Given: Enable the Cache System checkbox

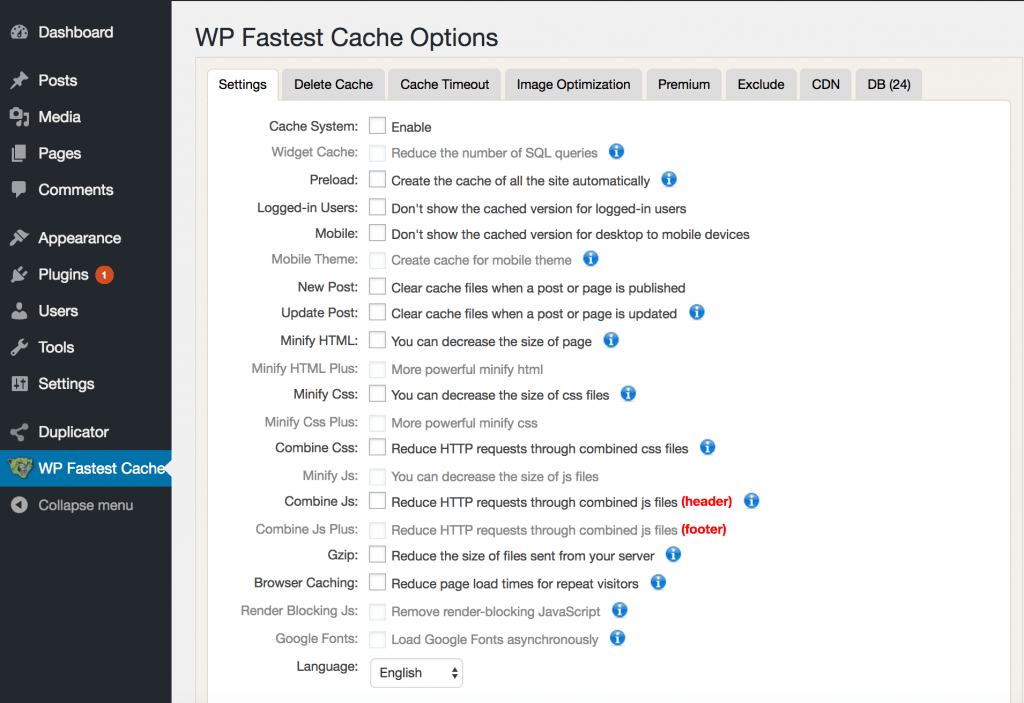Looking at the screenshot, I should coord(378,126).
